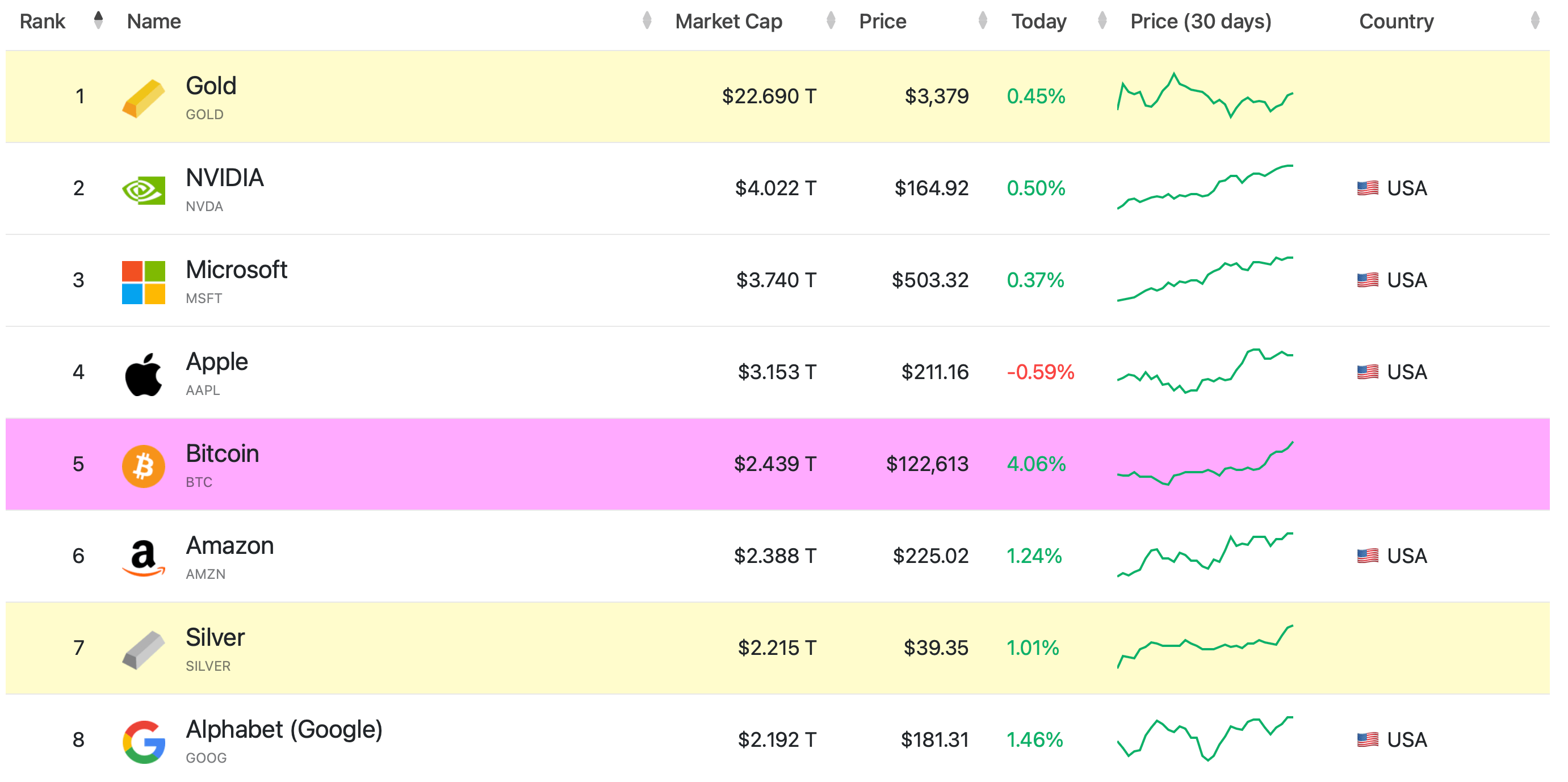This screenshot has height=782, width=1568.
Task: Open Alphabet 30-day price chart
Action: 1205,738
